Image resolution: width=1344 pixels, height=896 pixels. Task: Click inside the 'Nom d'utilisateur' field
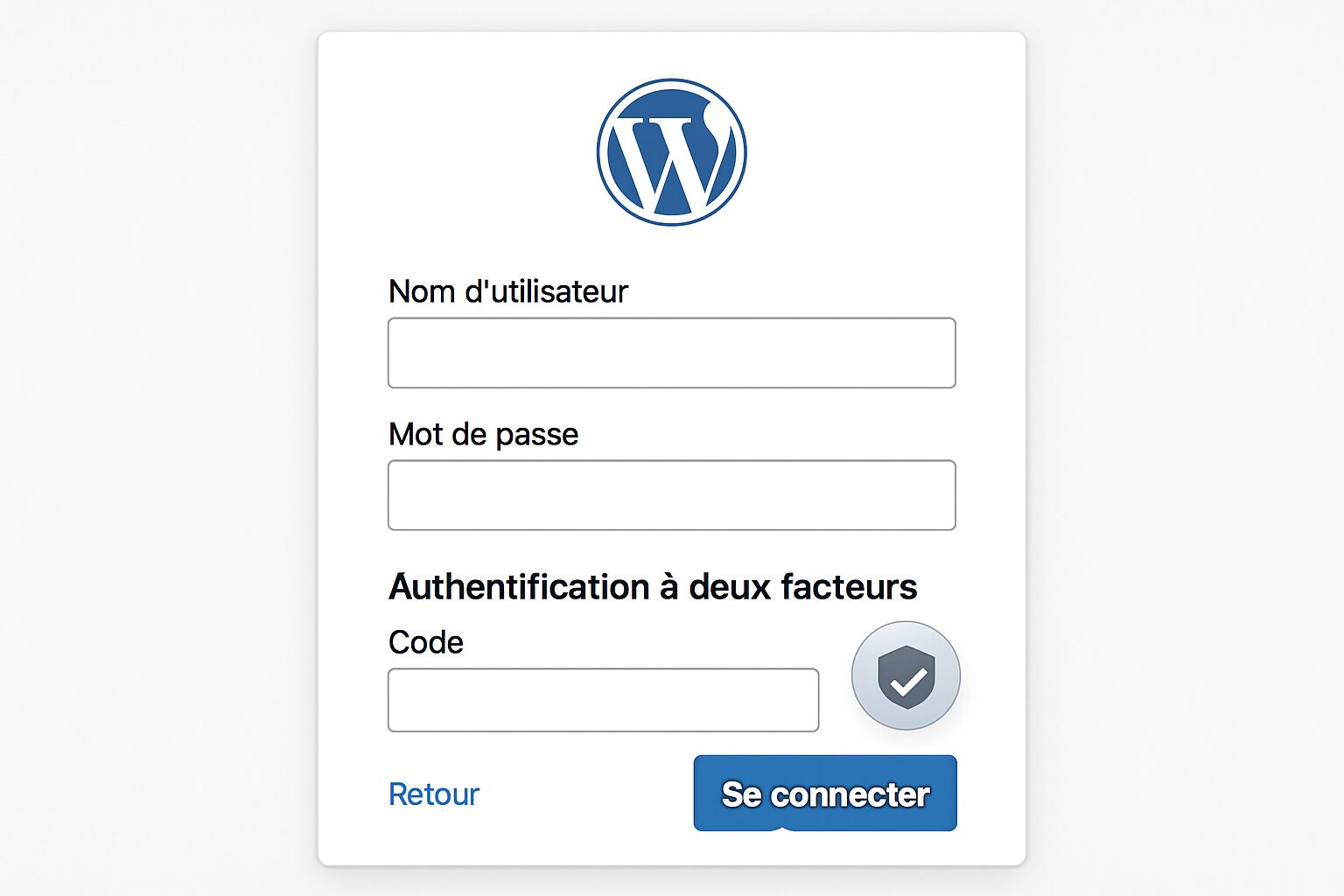pyautogui.click(x=670, y=353)
